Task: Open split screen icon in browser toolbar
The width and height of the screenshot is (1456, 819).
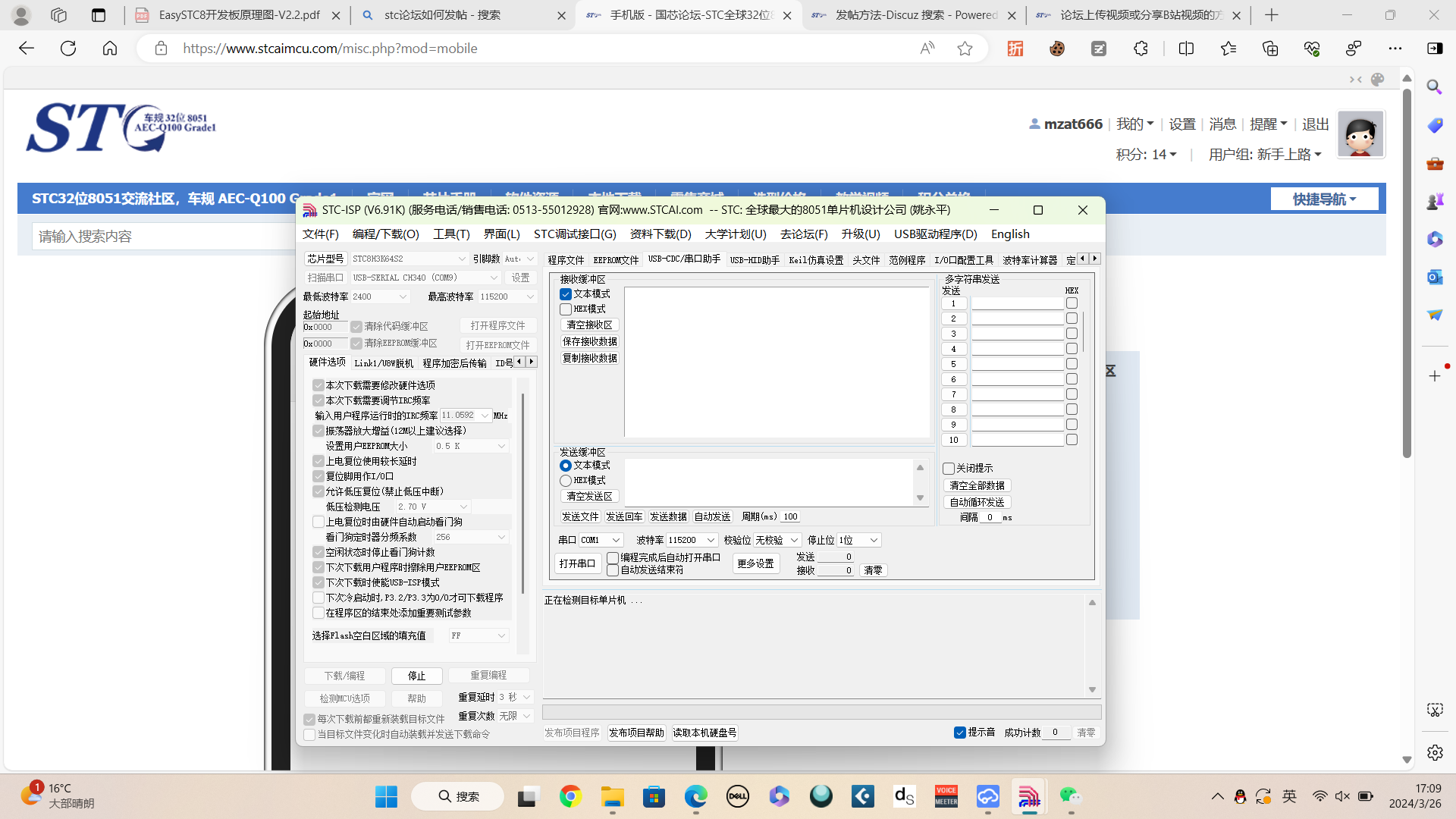Action: tap(1186, 49)
